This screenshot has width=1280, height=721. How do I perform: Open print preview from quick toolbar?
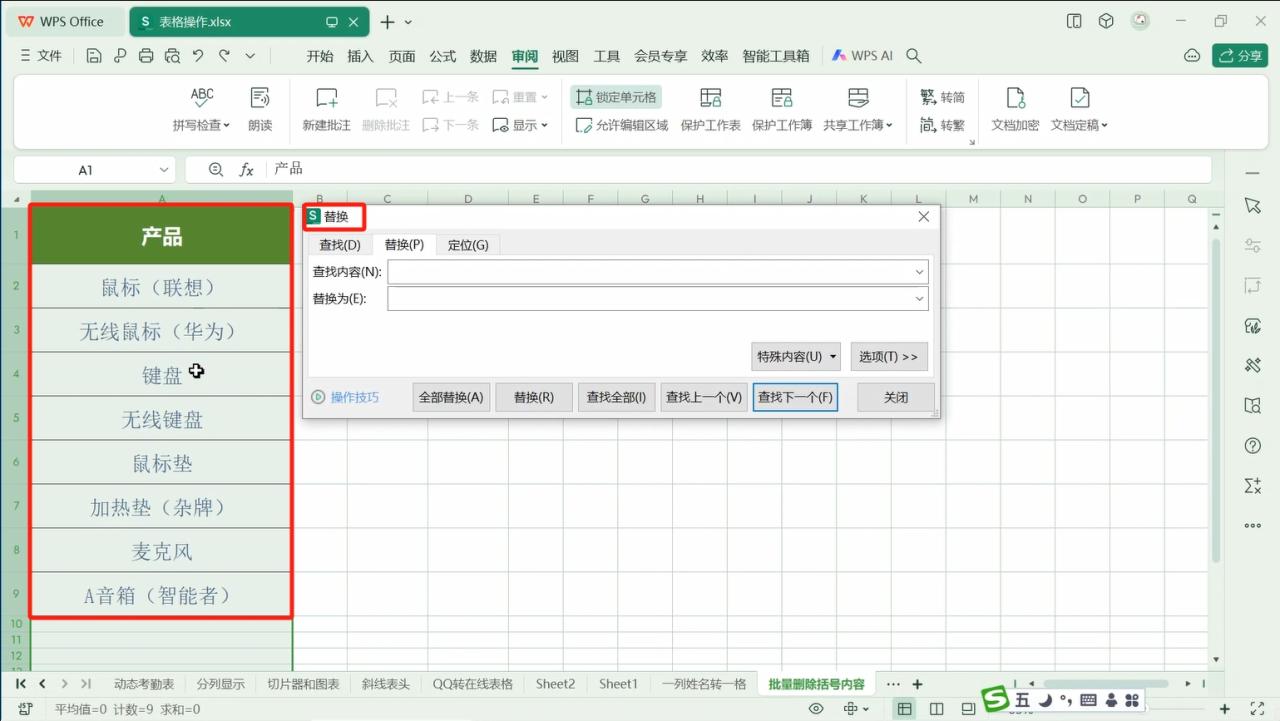[172, 56]
